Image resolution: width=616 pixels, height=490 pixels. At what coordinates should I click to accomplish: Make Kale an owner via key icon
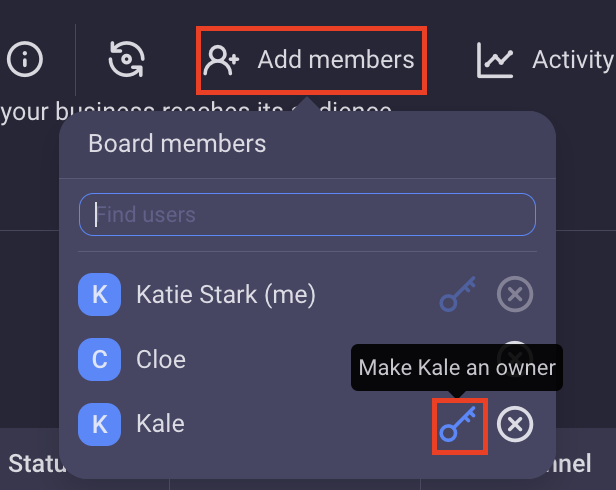[459, 425]
